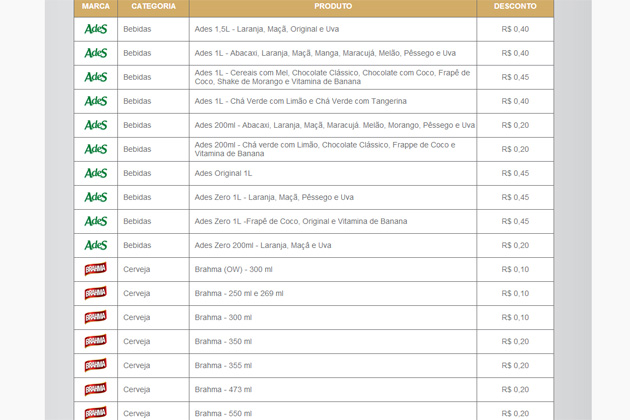Click AdeS logo in Ades Zero 1L Frapê de Coco row

(96, 221)
